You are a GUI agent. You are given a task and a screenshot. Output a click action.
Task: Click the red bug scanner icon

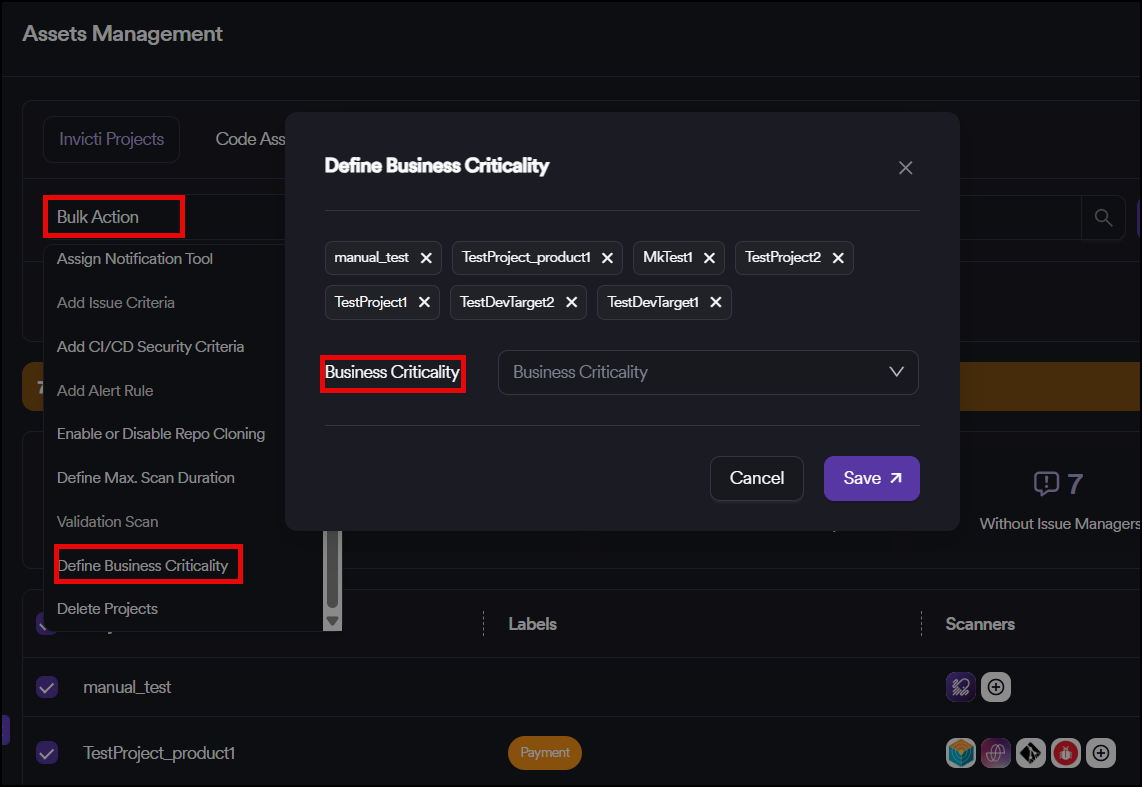point(1066,753)
